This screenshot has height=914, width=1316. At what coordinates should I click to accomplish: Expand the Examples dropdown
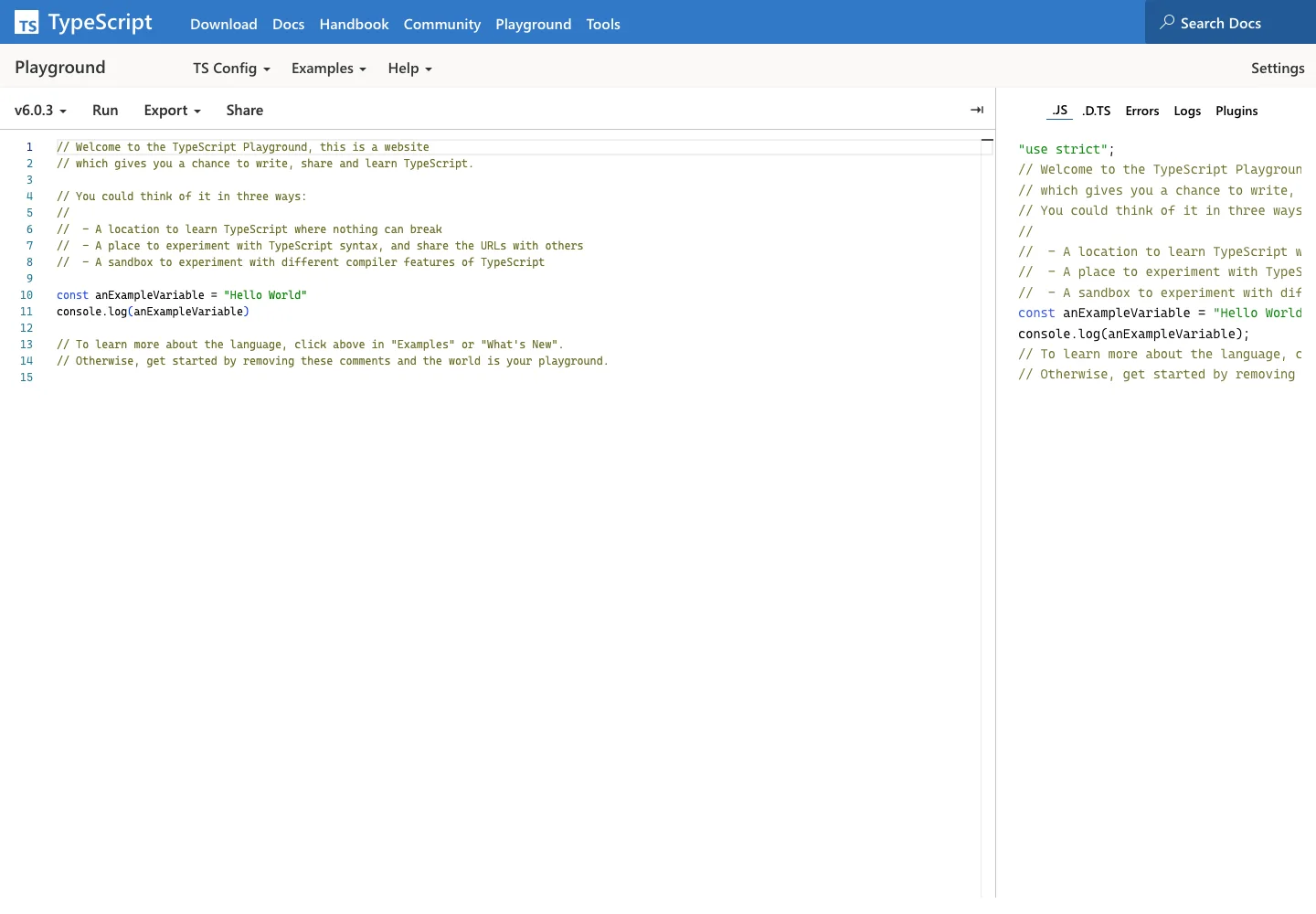tap(329, 69)
